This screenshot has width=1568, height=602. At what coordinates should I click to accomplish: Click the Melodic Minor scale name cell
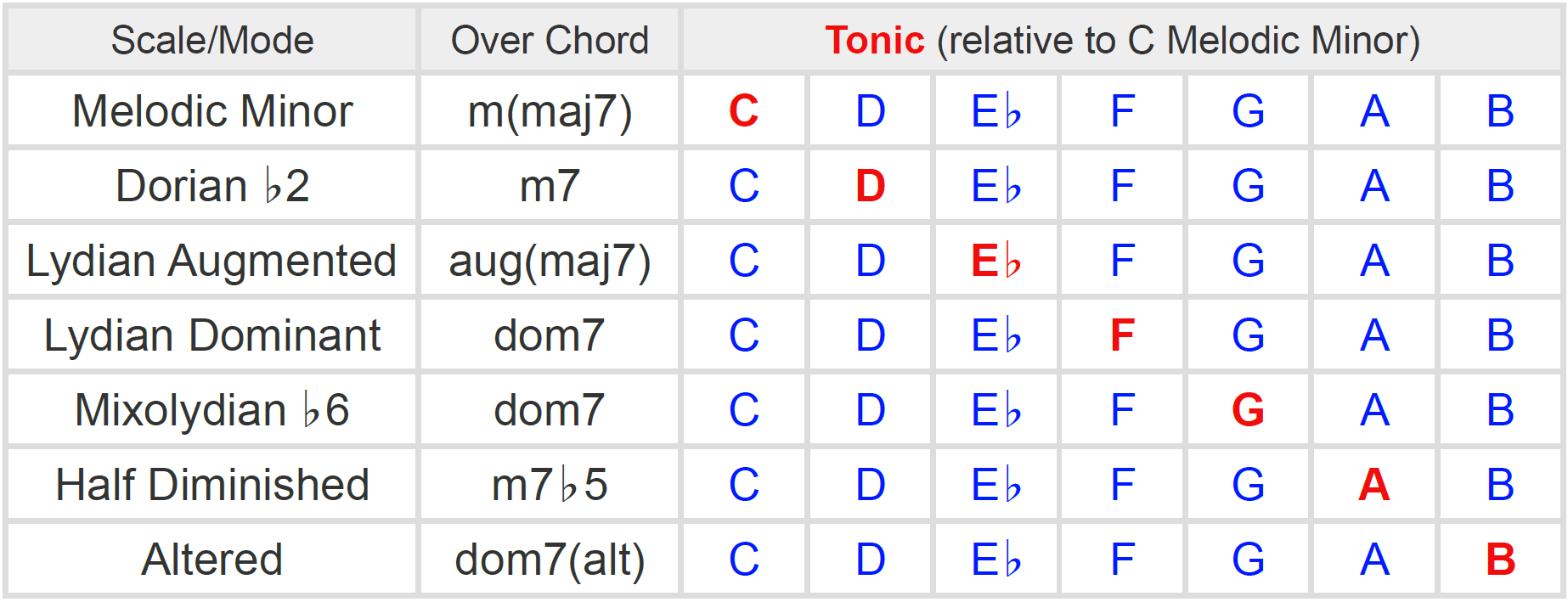pos(212,111)
